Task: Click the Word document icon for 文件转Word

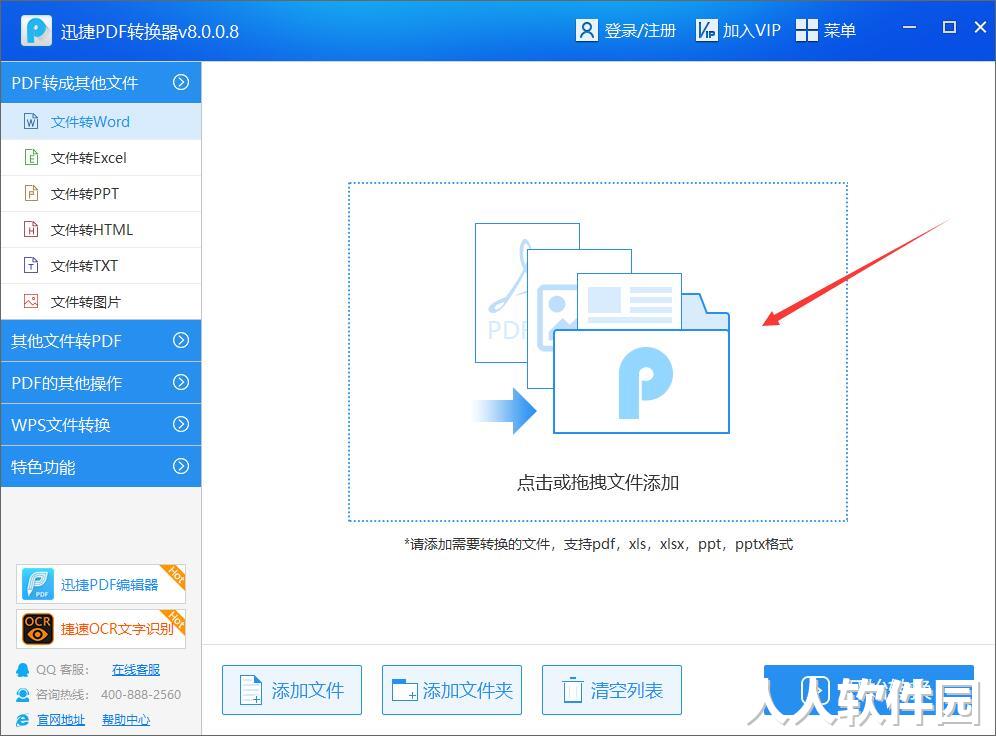Action: (x=31, y=121)
